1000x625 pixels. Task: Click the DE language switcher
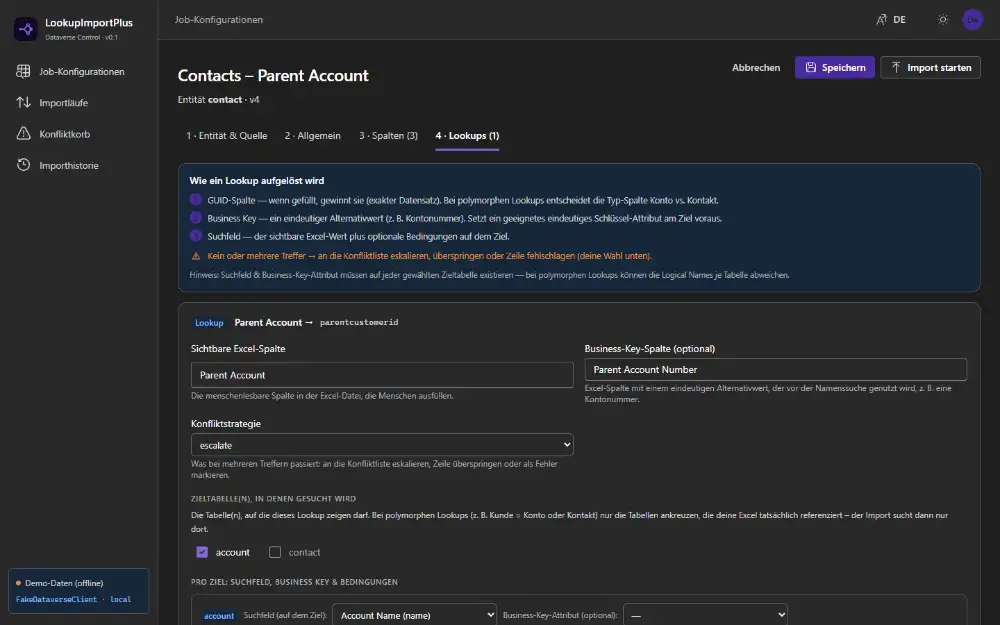point(891,20)
